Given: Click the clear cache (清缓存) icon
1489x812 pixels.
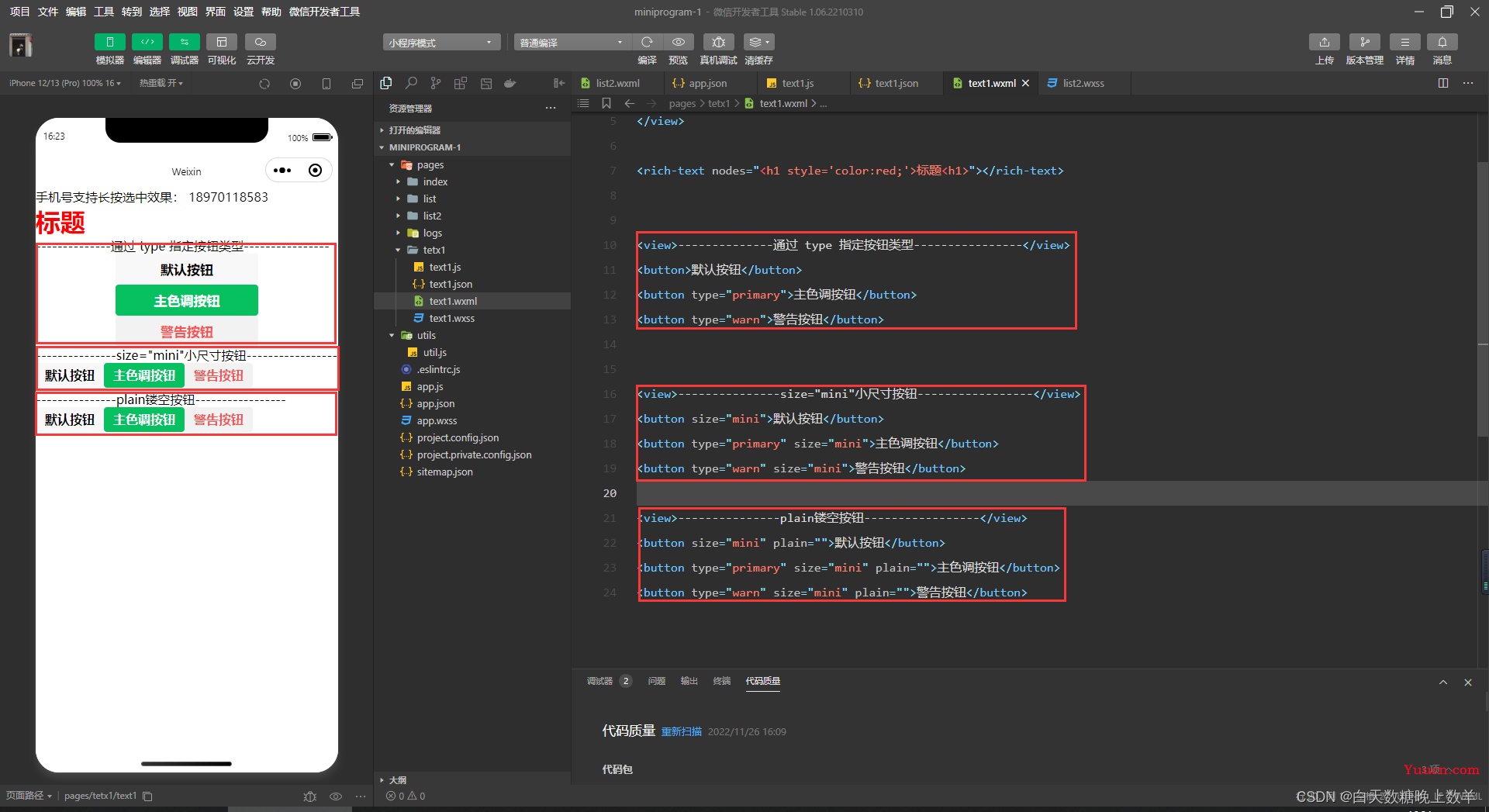Looking at the screenshot, I should pos(758,42).
